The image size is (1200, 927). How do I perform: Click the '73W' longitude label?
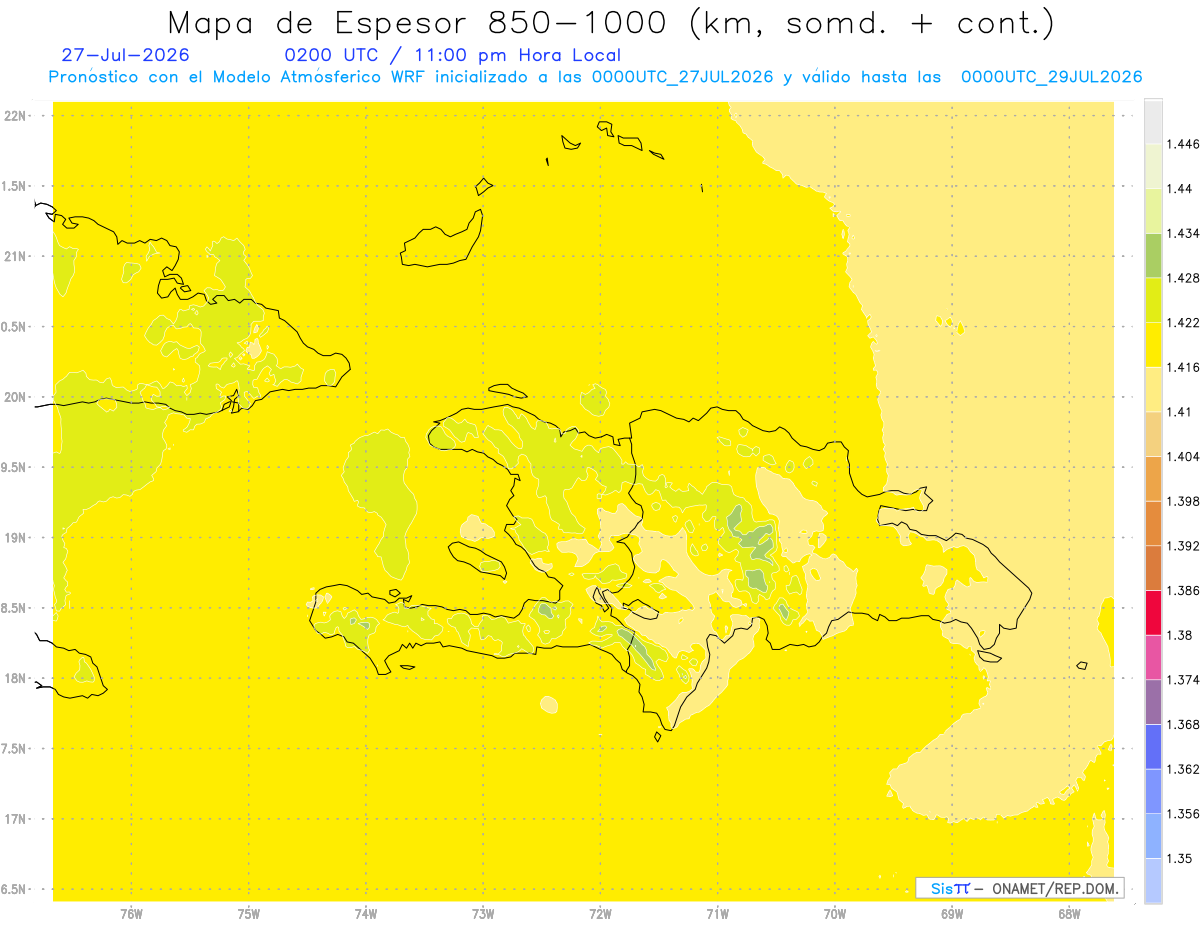coord(483,913)
